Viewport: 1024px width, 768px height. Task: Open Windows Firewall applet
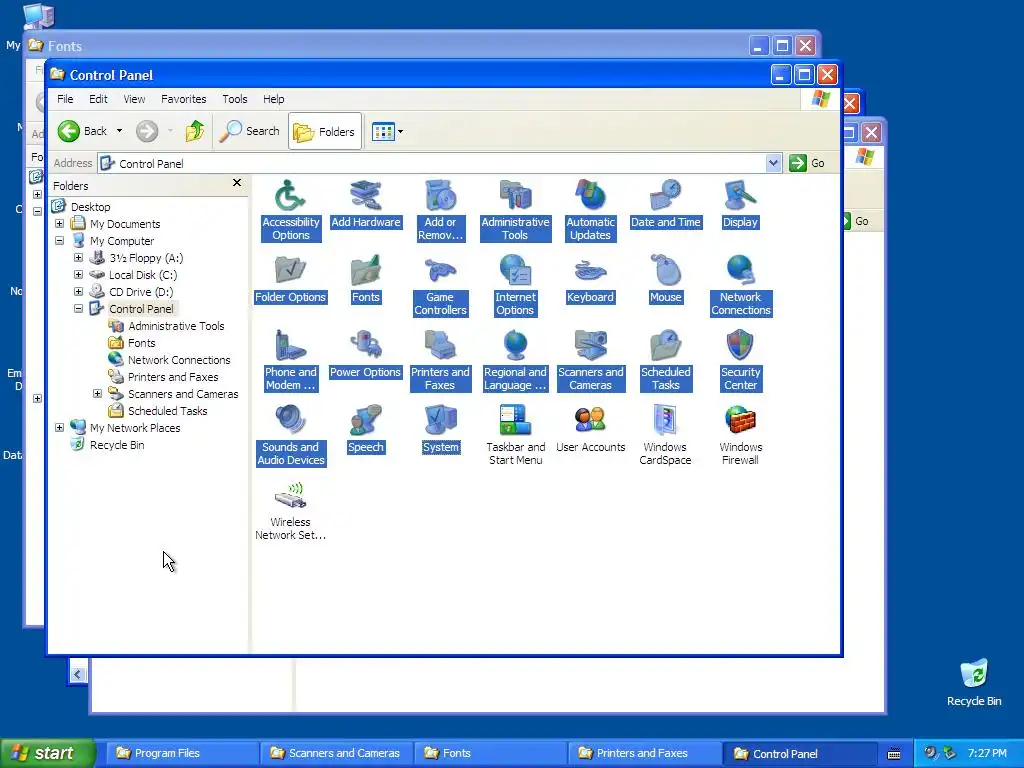[741, 436]
